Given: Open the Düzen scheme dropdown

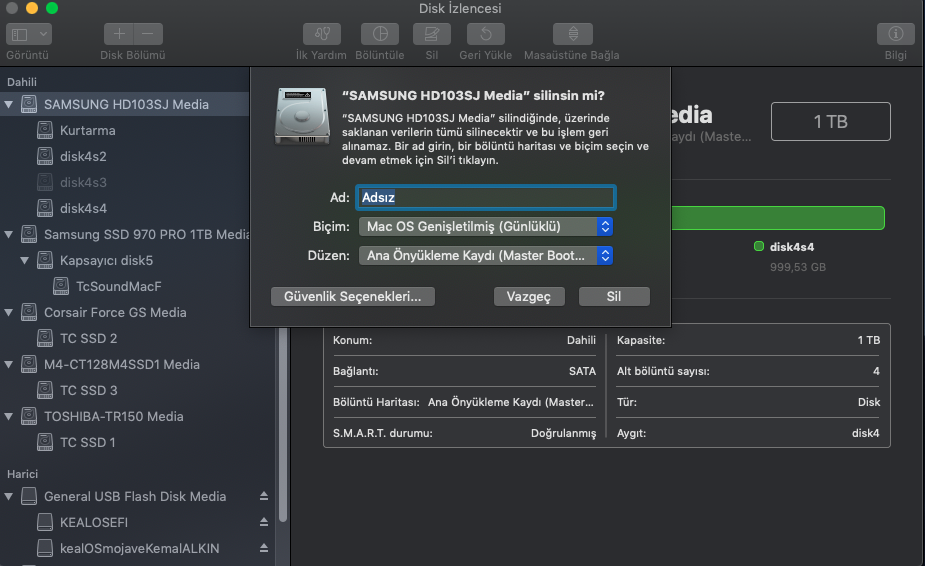Looking at the screenshot, I should pos(485,256).
